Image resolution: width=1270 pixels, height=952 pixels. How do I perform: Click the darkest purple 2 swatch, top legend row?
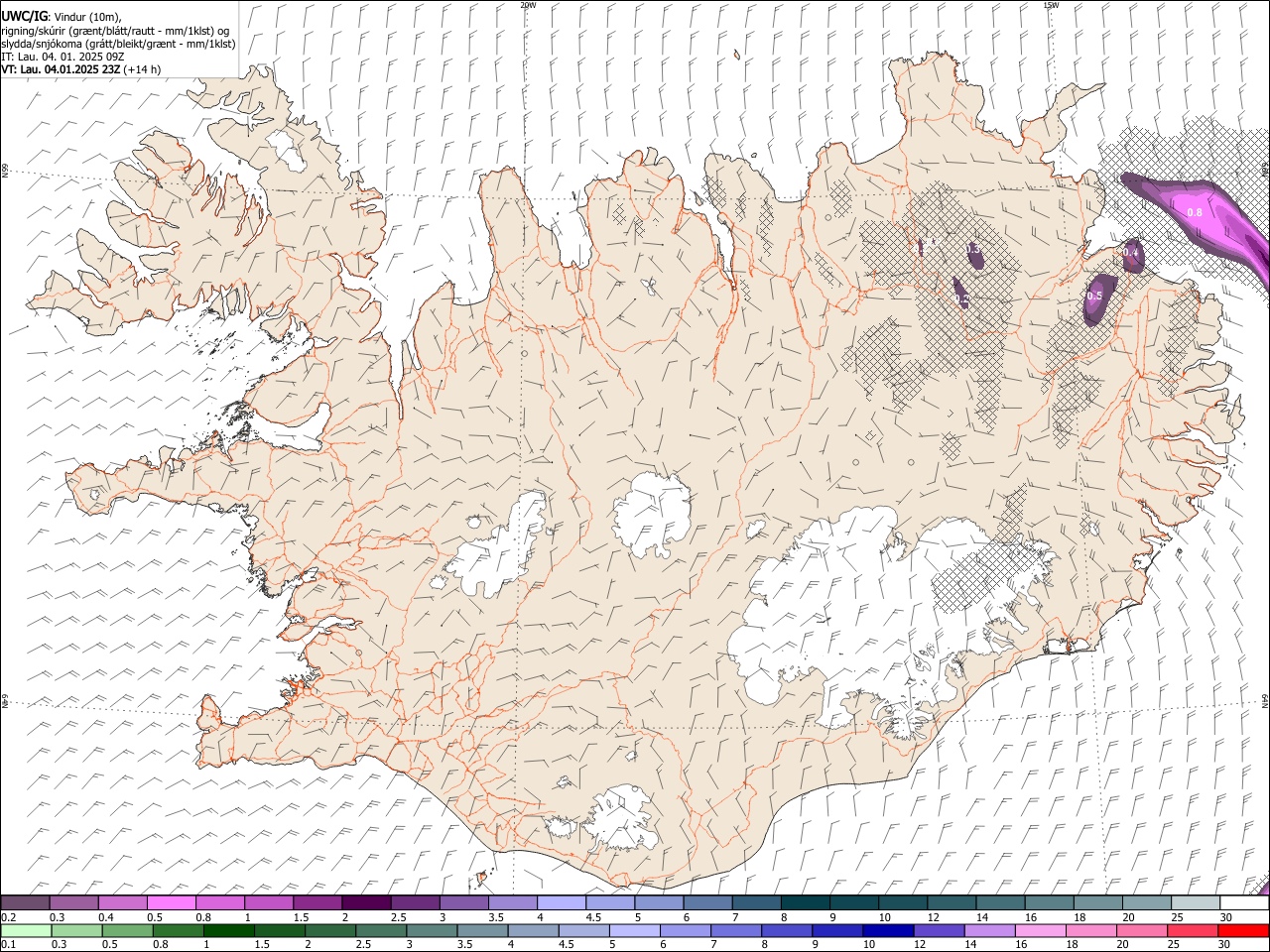[366, 902]
